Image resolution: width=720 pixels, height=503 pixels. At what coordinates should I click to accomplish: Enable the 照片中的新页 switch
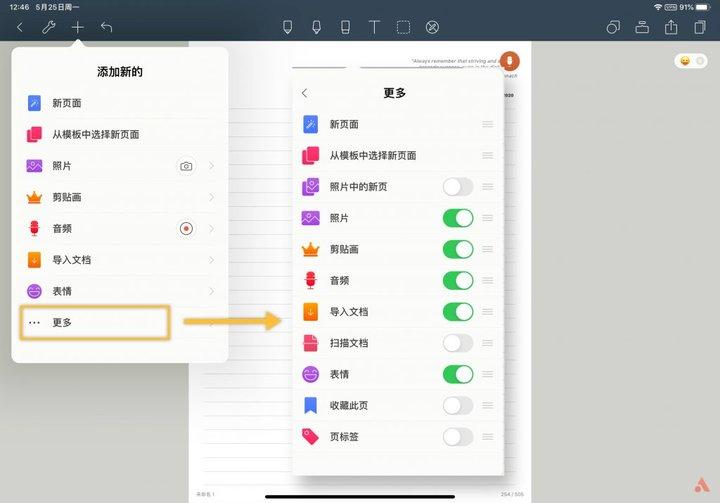click(458, 187)
